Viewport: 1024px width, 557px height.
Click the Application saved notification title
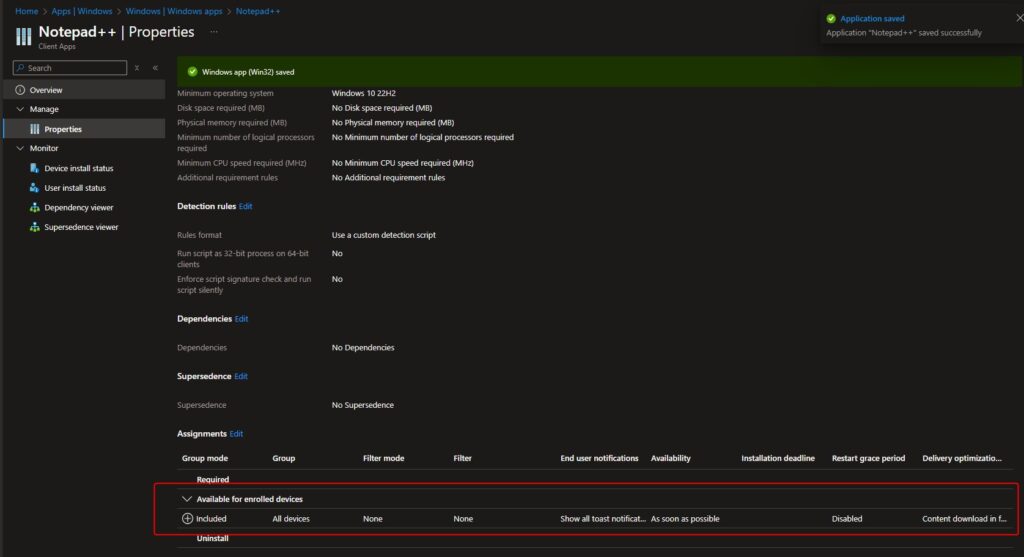[x=872, y=19]
